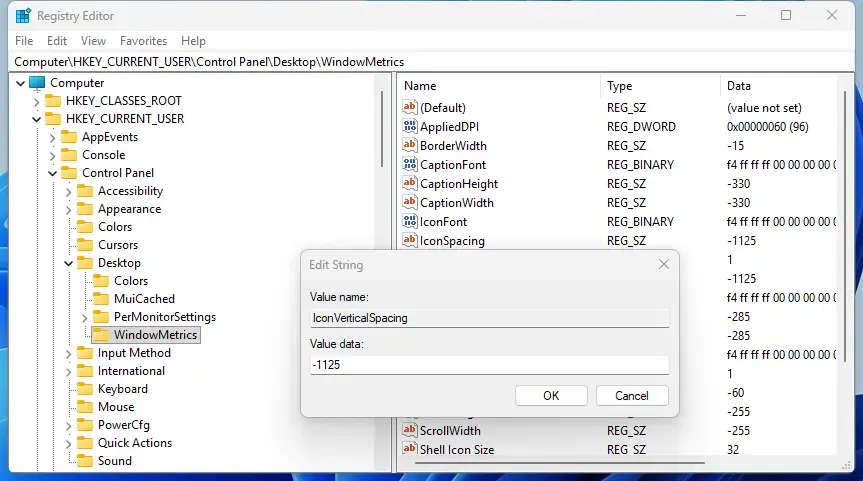The width and height of the screenshot is (863, 481).
Task: Click the registry path address bar
Action: (432, 62)
